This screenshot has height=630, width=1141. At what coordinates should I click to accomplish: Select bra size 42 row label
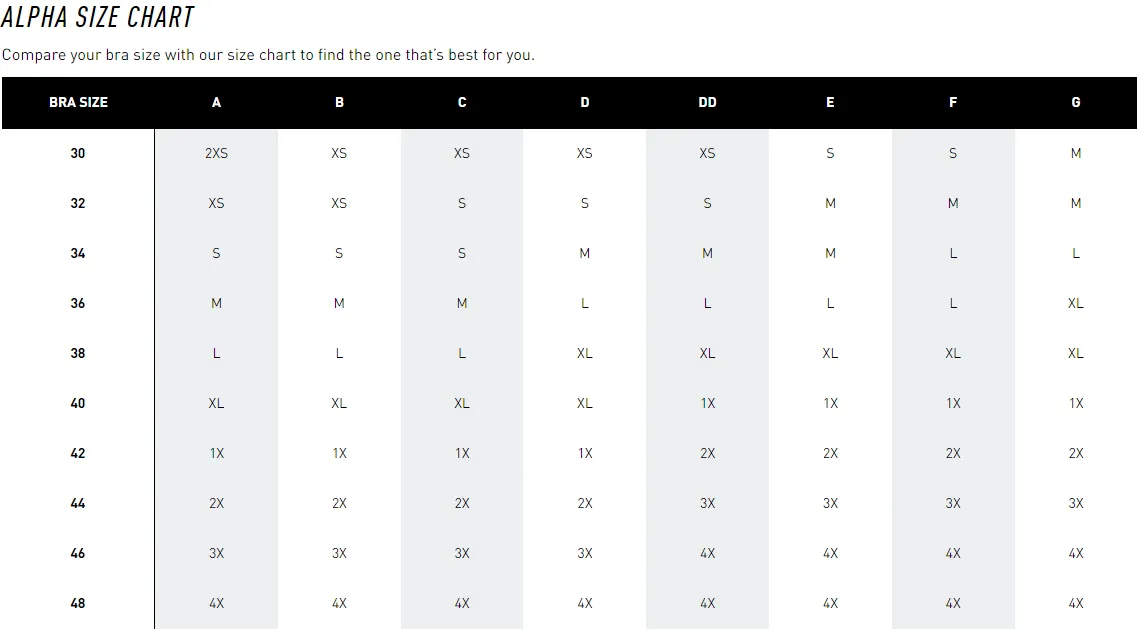pyautogui.click(x=78, y=453)
